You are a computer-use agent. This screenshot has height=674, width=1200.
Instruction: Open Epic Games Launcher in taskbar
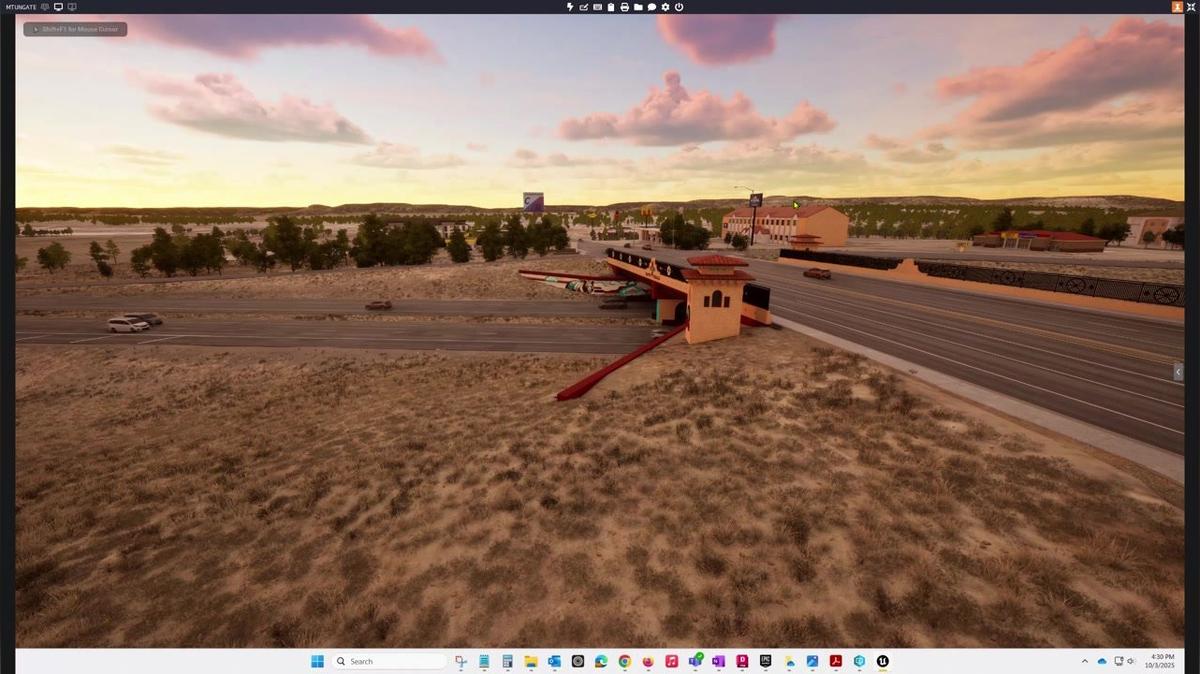click(x=765, y=661)
